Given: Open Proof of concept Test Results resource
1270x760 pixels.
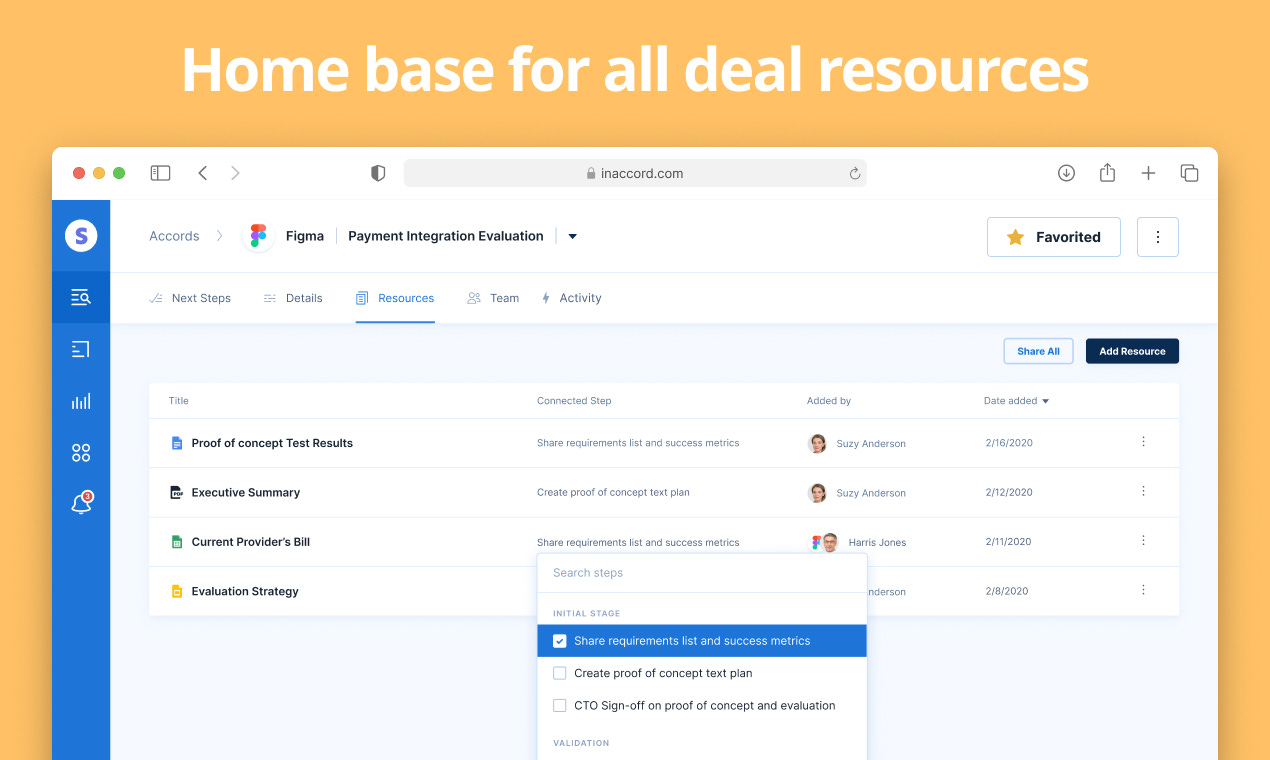Looking at the screenshot, I should [x=272, y=443].
